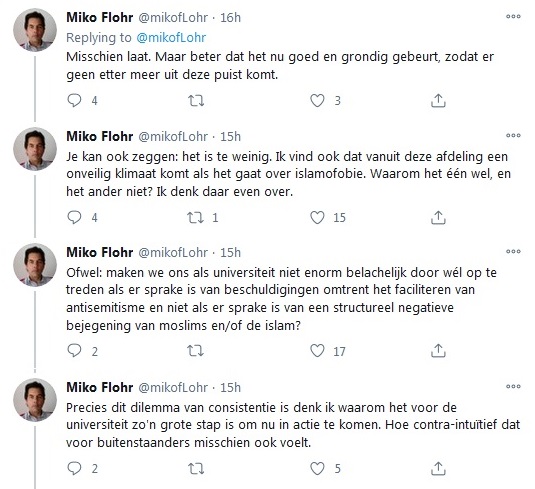
Task: Like the tweet about 'etter meer uit deze puist'
Action: click(x=317, y=100)
